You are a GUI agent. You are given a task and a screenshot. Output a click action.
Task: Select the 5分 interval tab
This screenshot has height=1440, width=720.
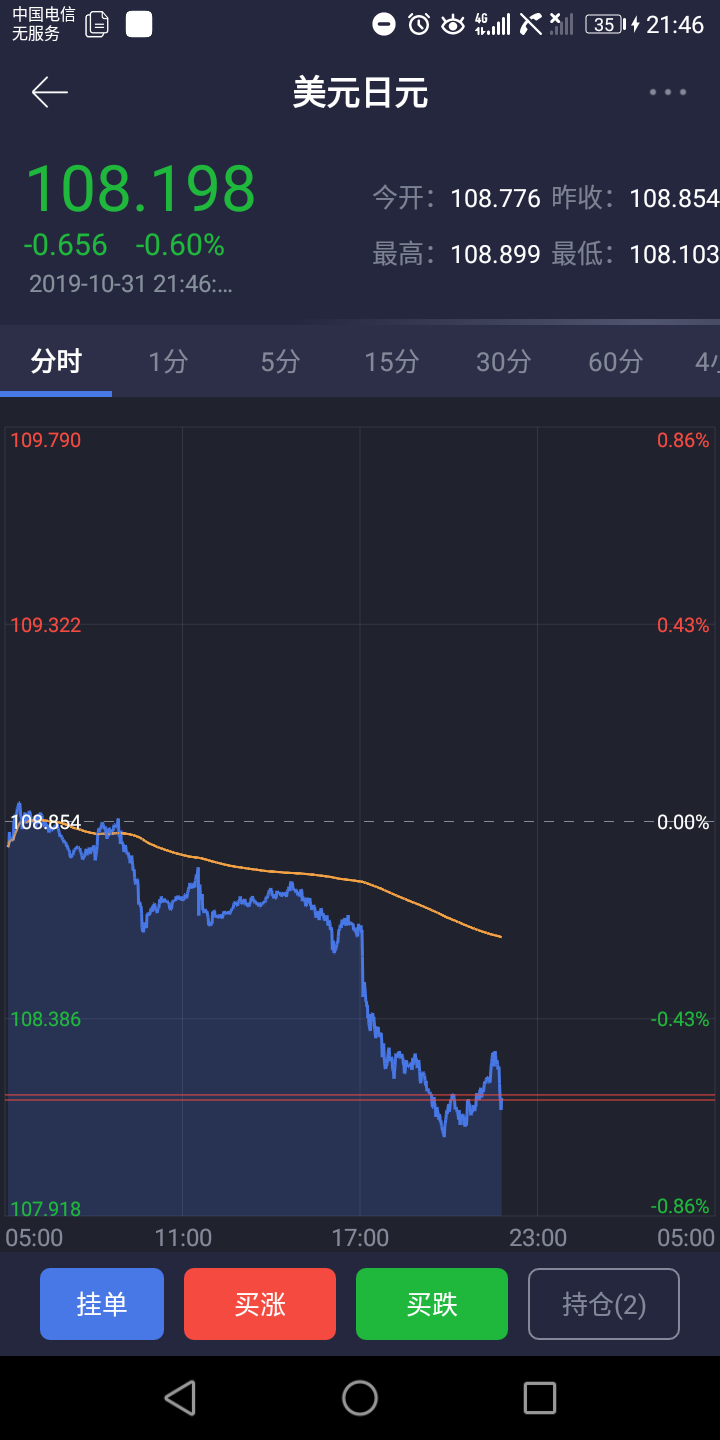point(280,361)
